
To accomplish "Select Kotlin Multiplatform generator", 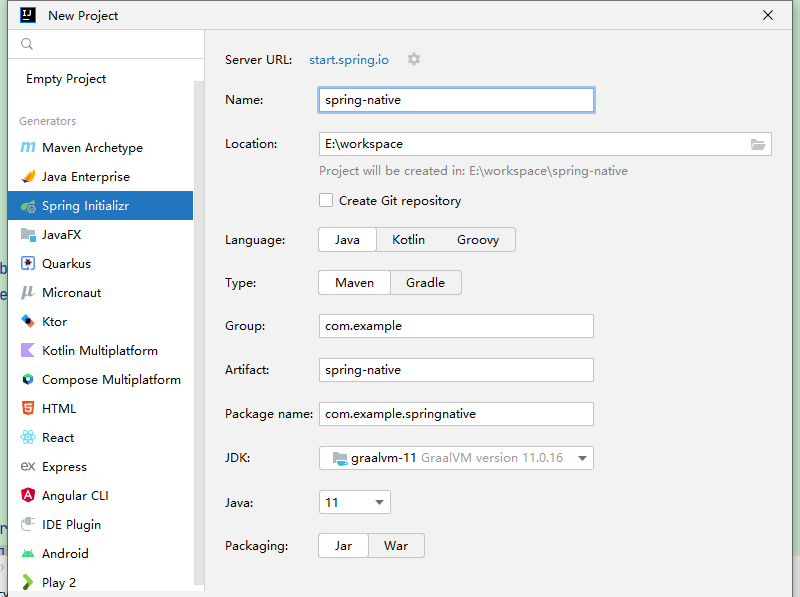I will click(x=101, y=351).
